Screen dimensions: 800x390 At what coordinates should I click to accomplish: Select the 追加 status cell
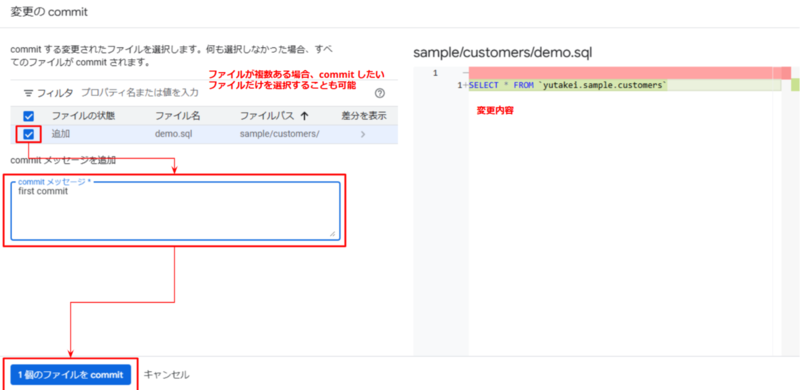[x=60, y=134]
